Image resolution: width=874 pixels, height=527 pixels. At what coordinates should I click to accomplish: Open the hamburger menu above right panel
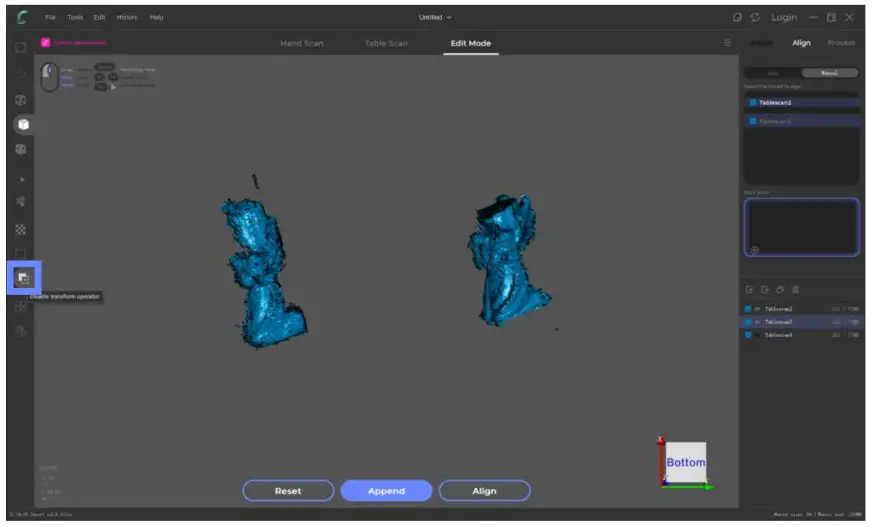pyautogui.click(x=727, y=42)
